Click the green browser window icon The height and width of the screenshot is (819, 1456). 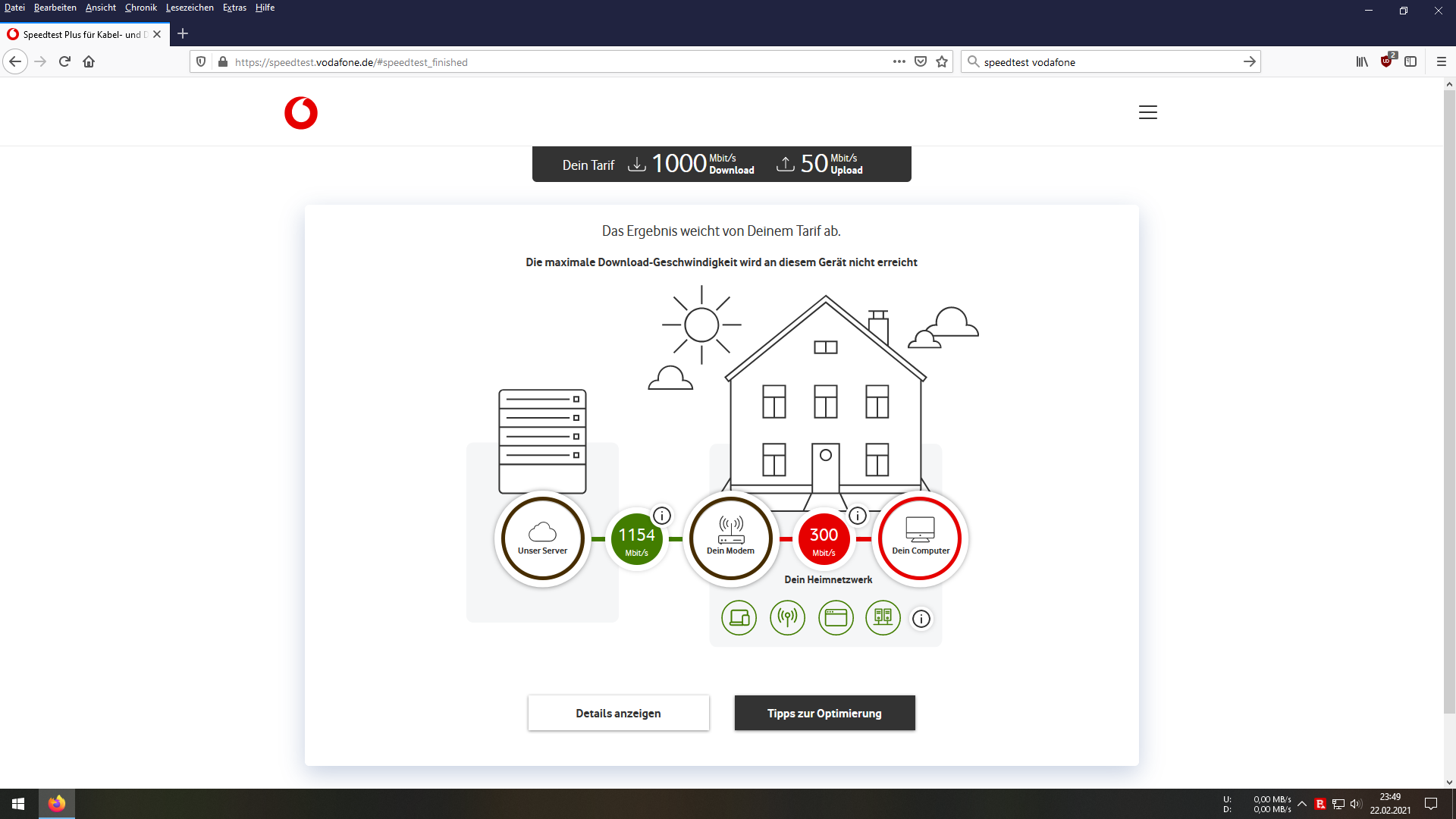point(836,618)
